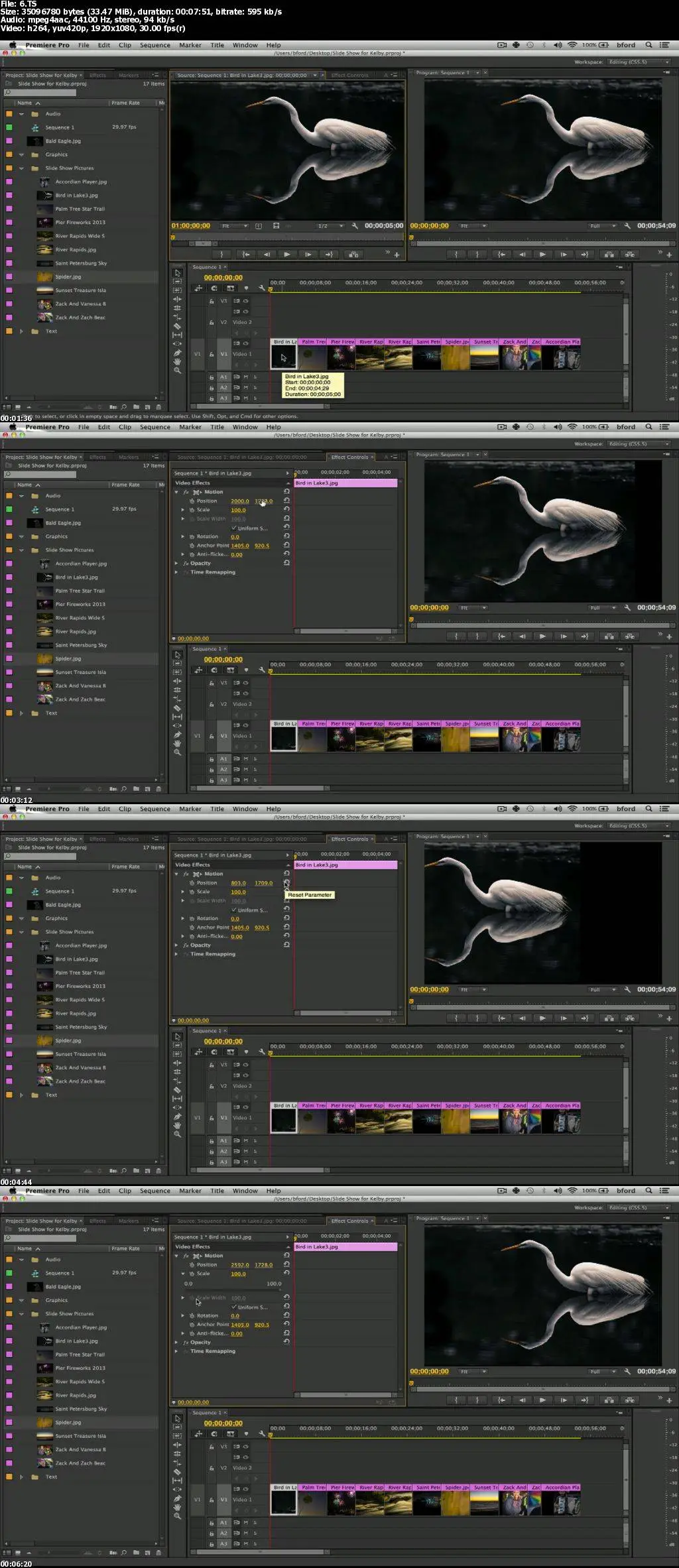In the 00:06:20 frame, click the Scale stopwatch
679x1568 pixels.
(x=192, y=1274)
